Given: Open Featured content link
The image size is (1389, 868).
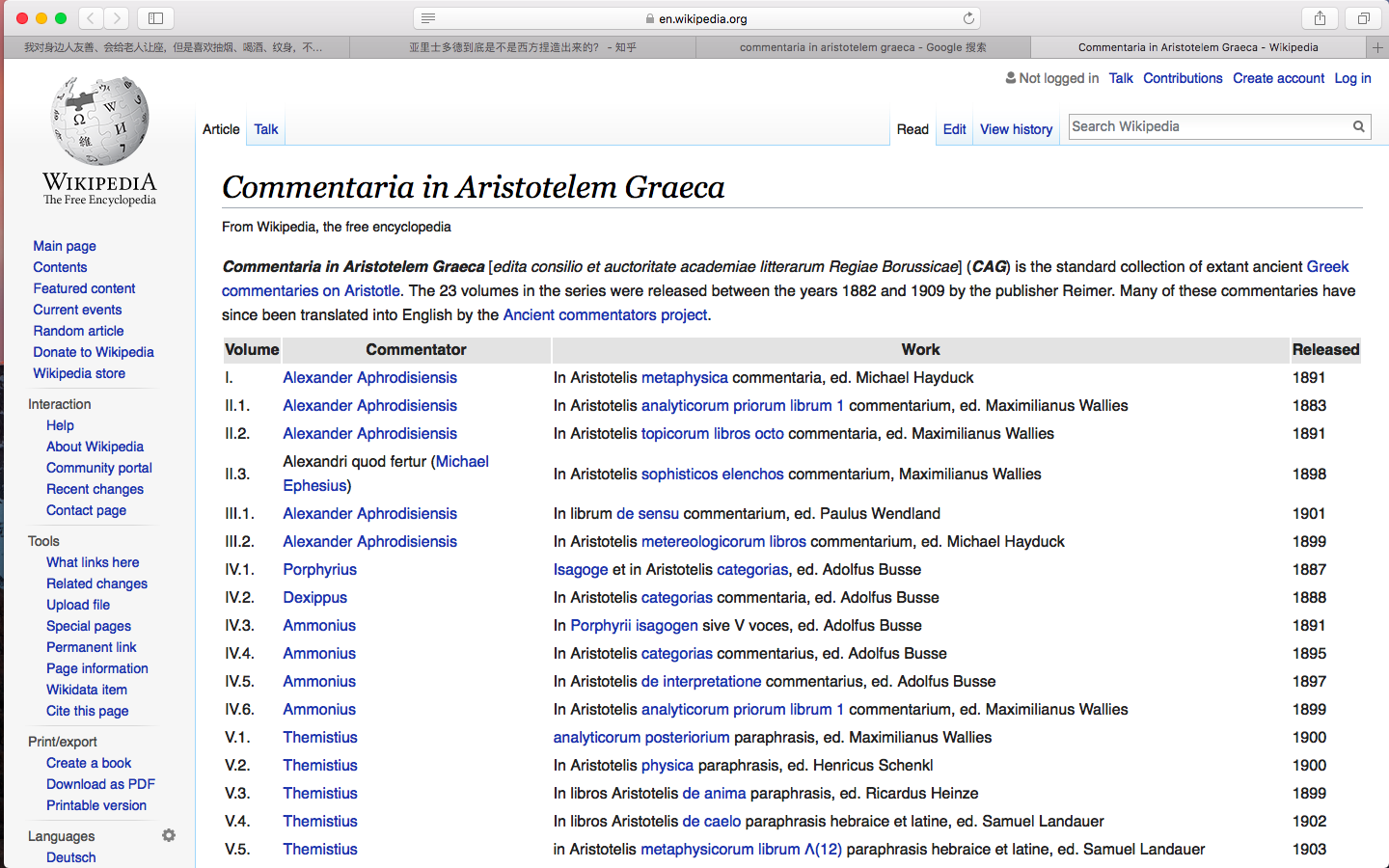Looking at the screenshot, I should [x=84, y=288].
